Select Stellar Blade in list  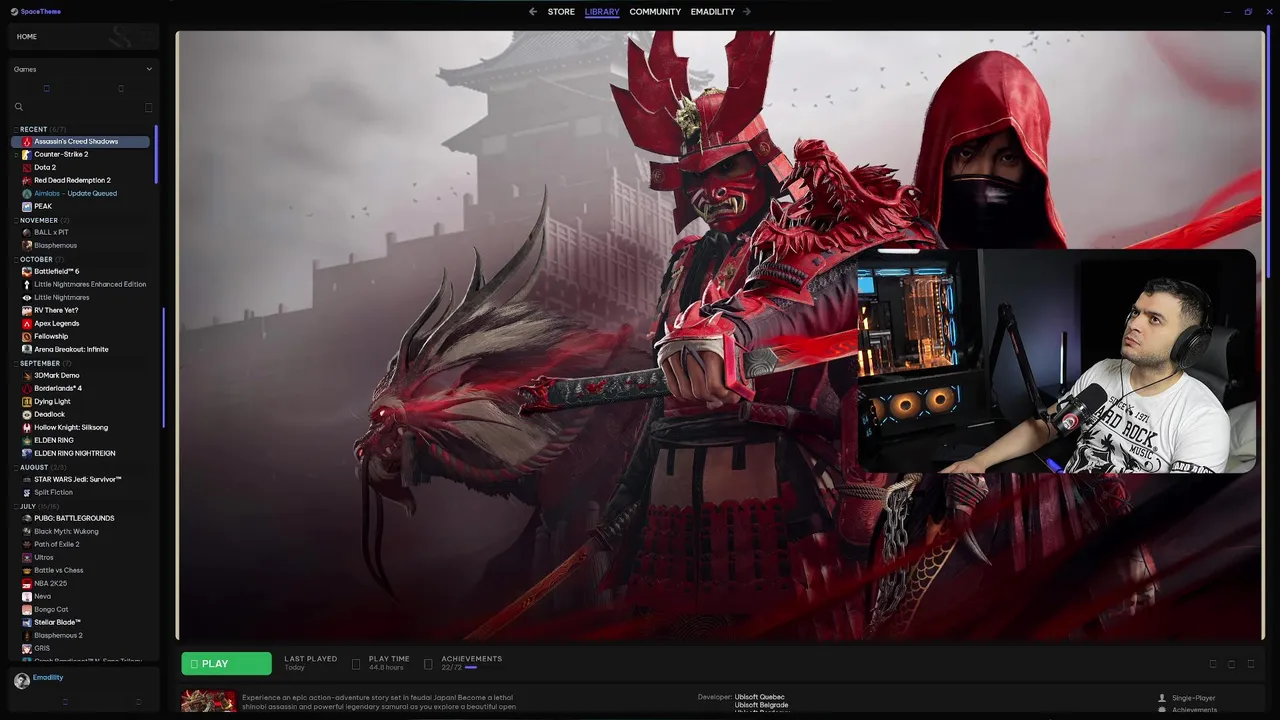[58, 623]
